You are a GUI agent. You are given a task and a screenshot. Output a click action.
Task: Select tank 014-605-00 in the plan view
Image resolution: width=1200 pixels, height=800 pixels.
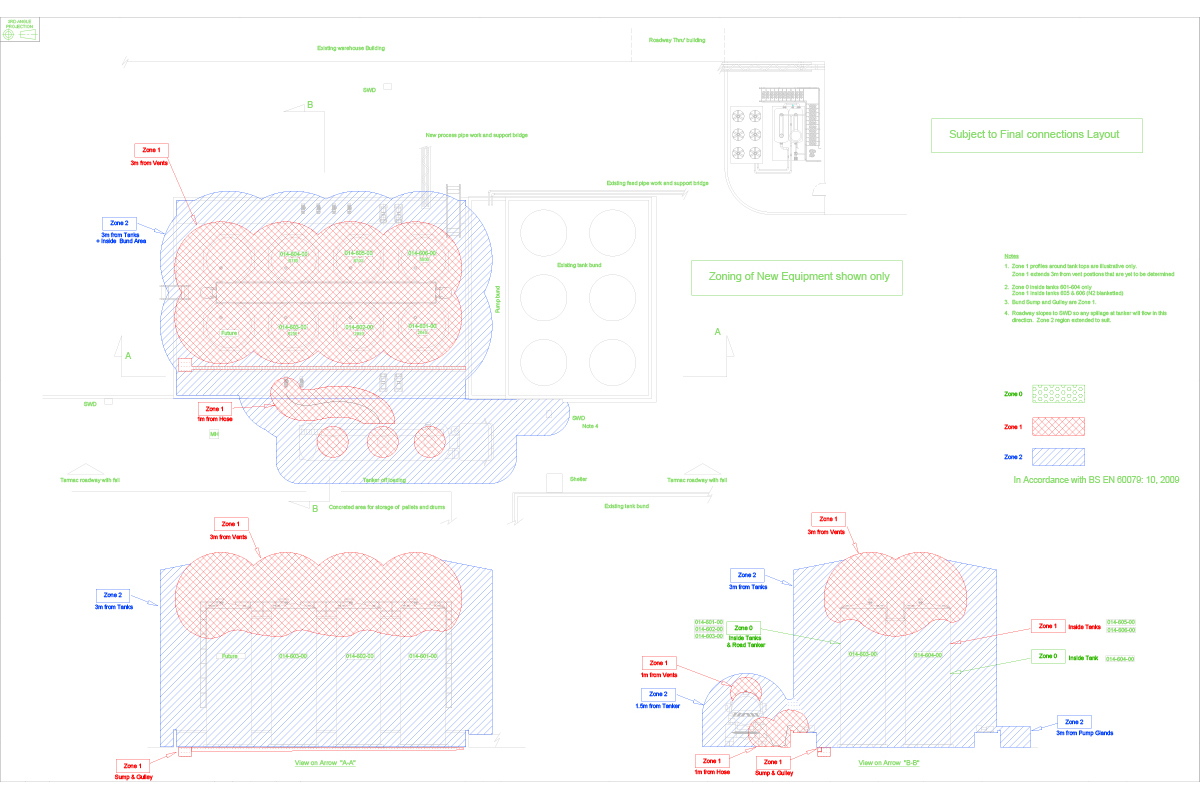[359, 254]
